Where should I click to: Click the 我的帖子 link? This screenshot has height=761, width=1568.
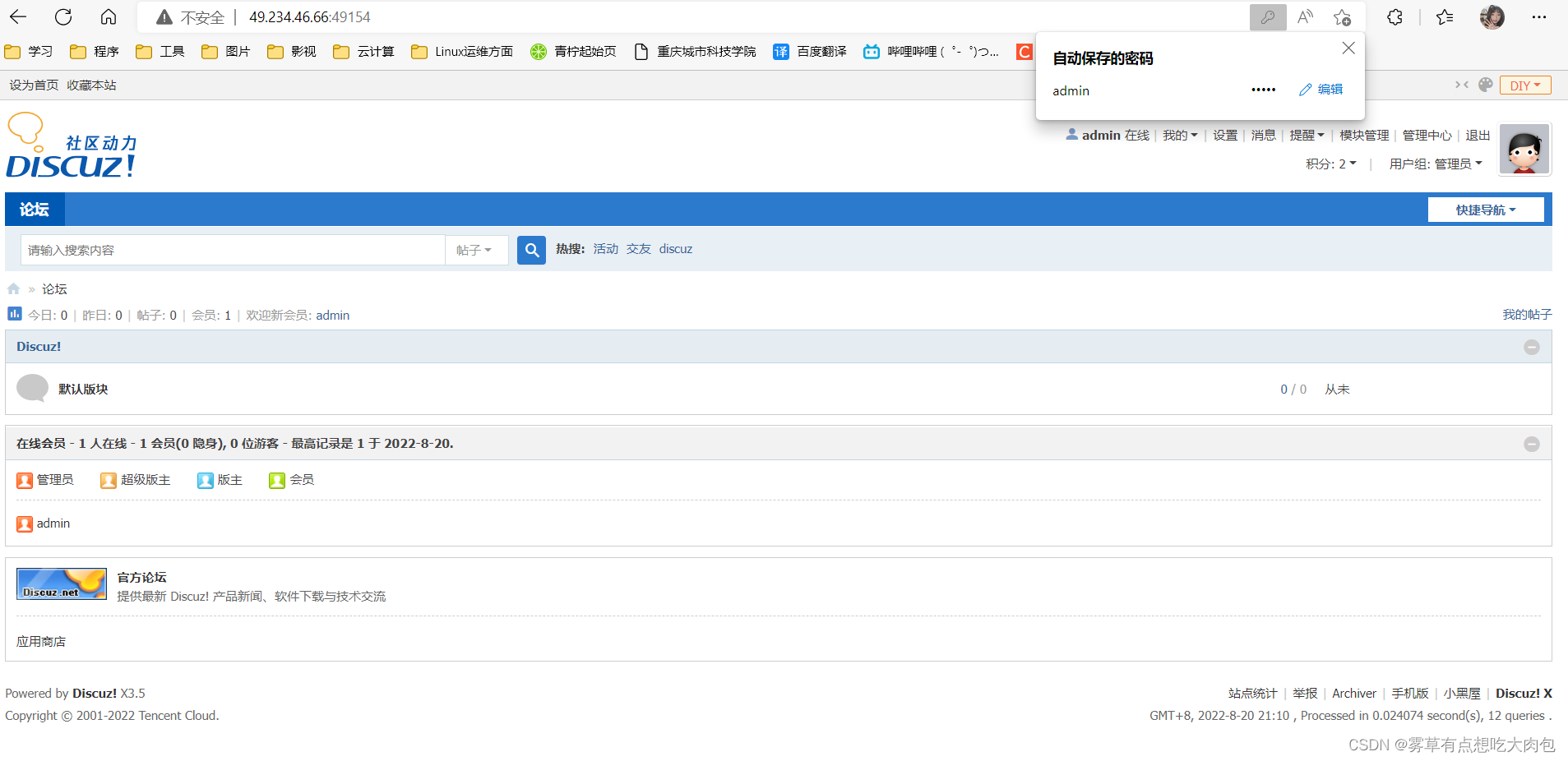(1527, 315)
